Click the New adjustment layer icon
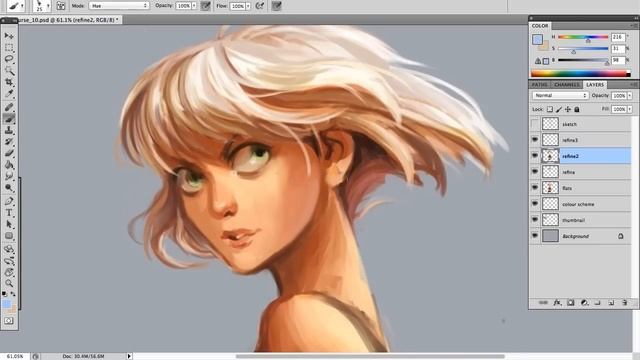 584,302
